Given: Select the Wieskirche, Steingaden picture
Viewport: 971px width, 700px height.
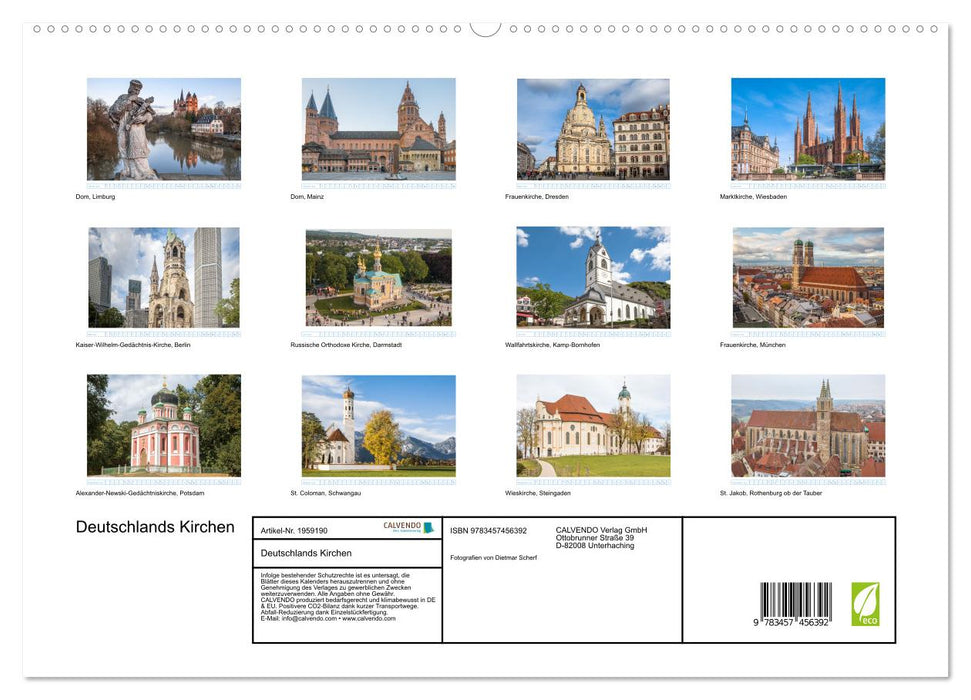Looking at the screenshot, I should pos(592,426).
